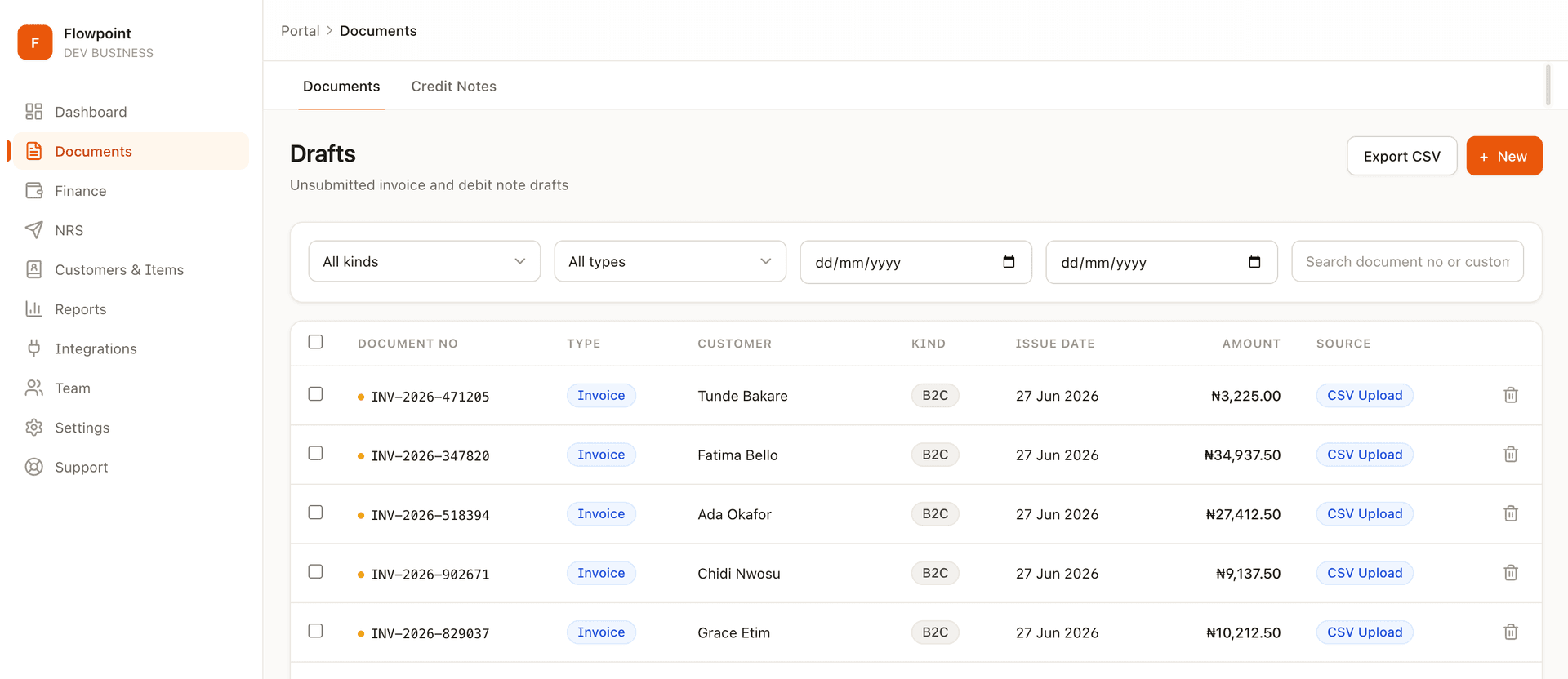The width and height of the screenshot is (1568, 679).
Task: Open Finance wallet icon
Action: [x=33, y=191]
